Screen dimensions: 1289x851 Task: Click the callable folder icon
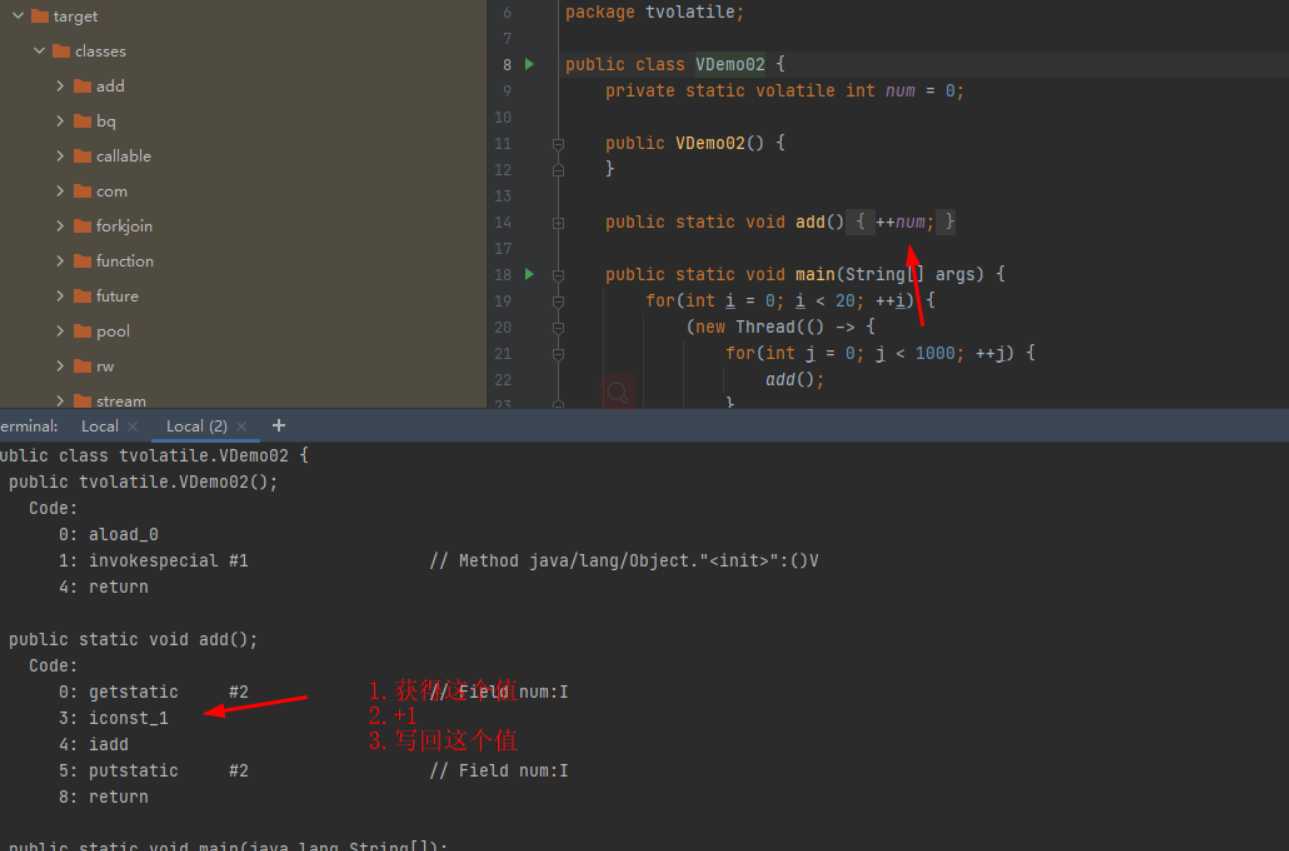pyautogui.click(x=82, y=156)
